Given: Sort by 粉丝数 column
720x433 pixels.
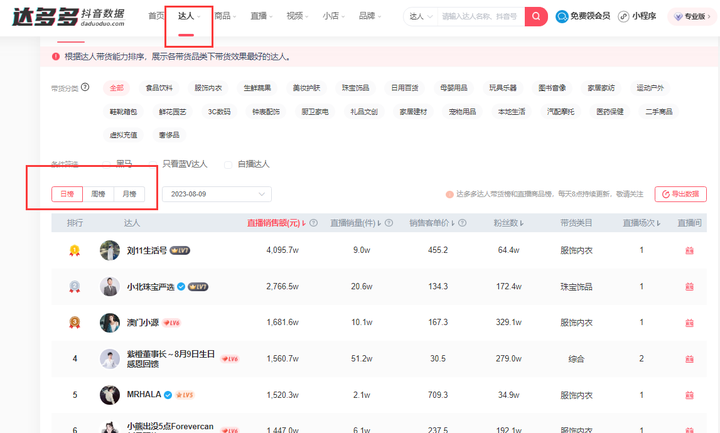Looking at the screenshot, I should coord(508,223).
